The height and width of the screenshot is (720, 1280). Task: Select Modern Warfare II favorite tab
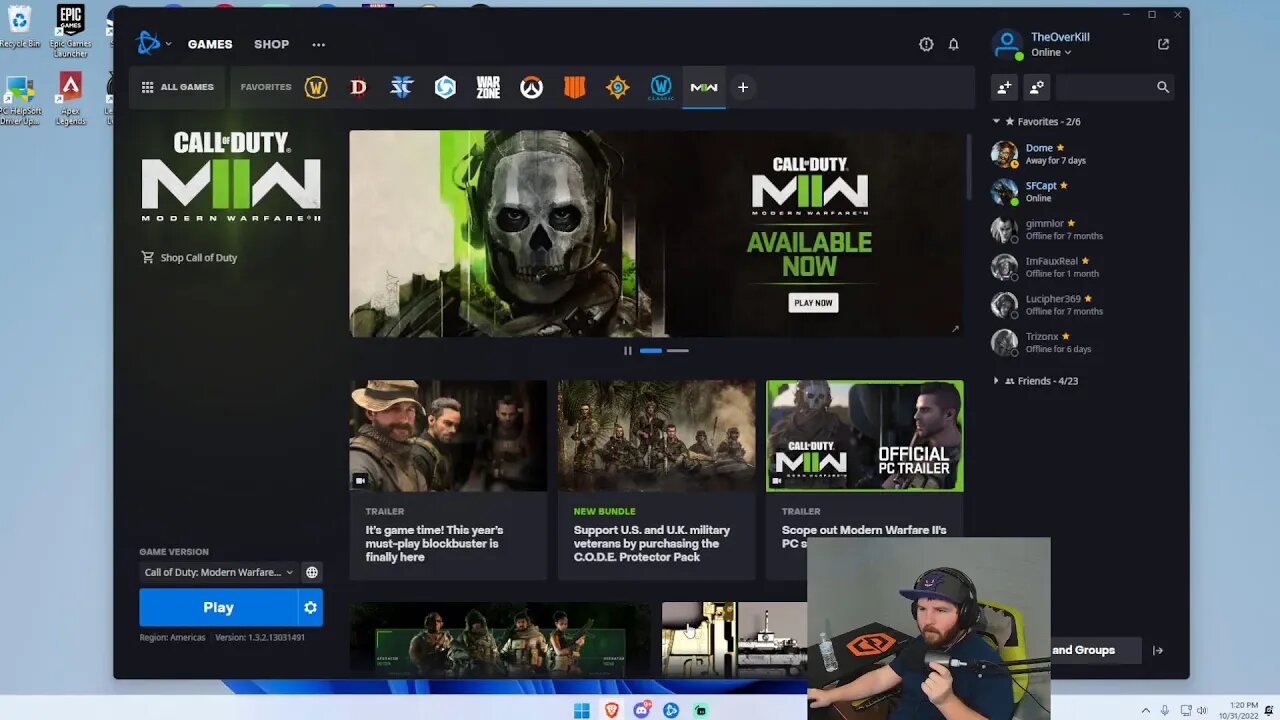704,87
